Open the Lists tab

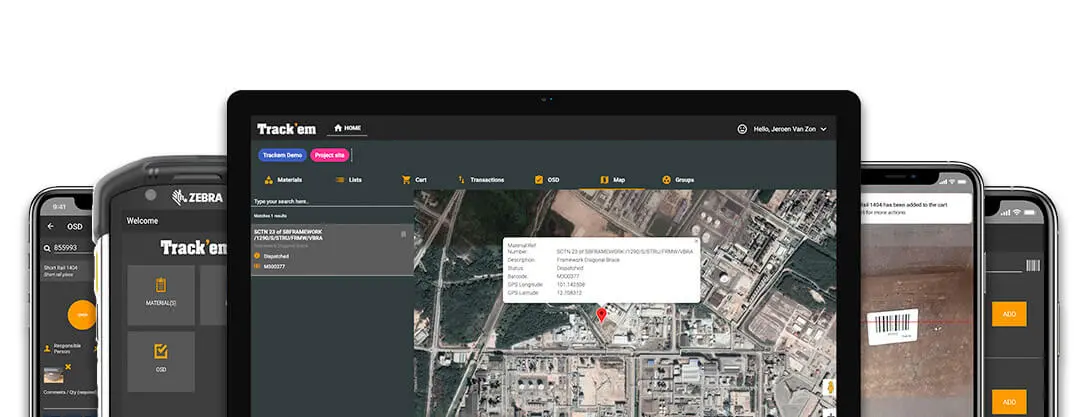click(349, 180)
